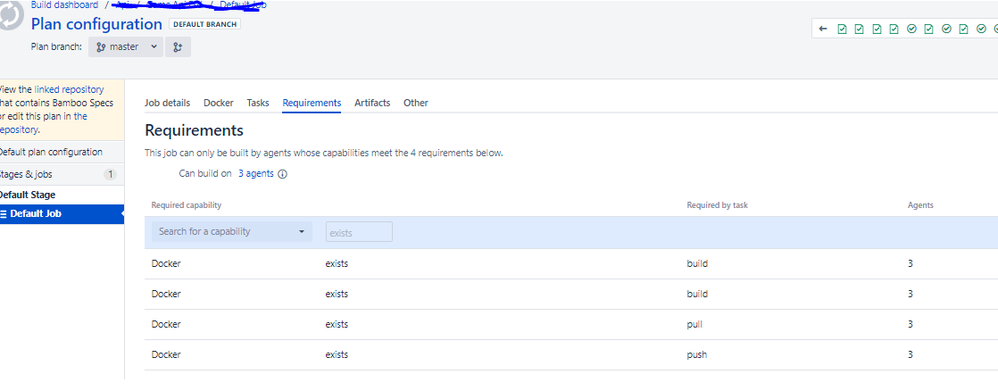998x391 pixels.
Task: Click the Required capability column header
Action: 186,205
